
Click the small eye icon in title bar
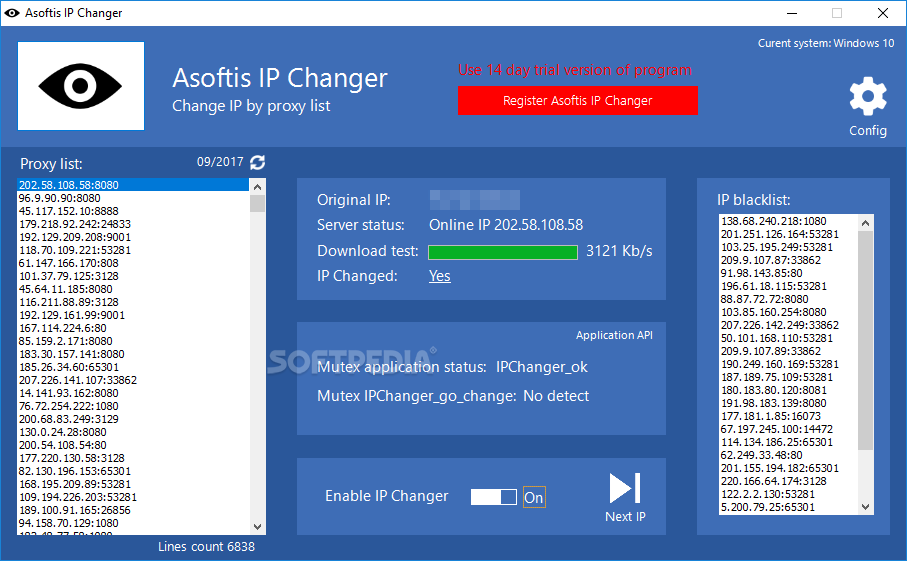(x=12, y=13)
